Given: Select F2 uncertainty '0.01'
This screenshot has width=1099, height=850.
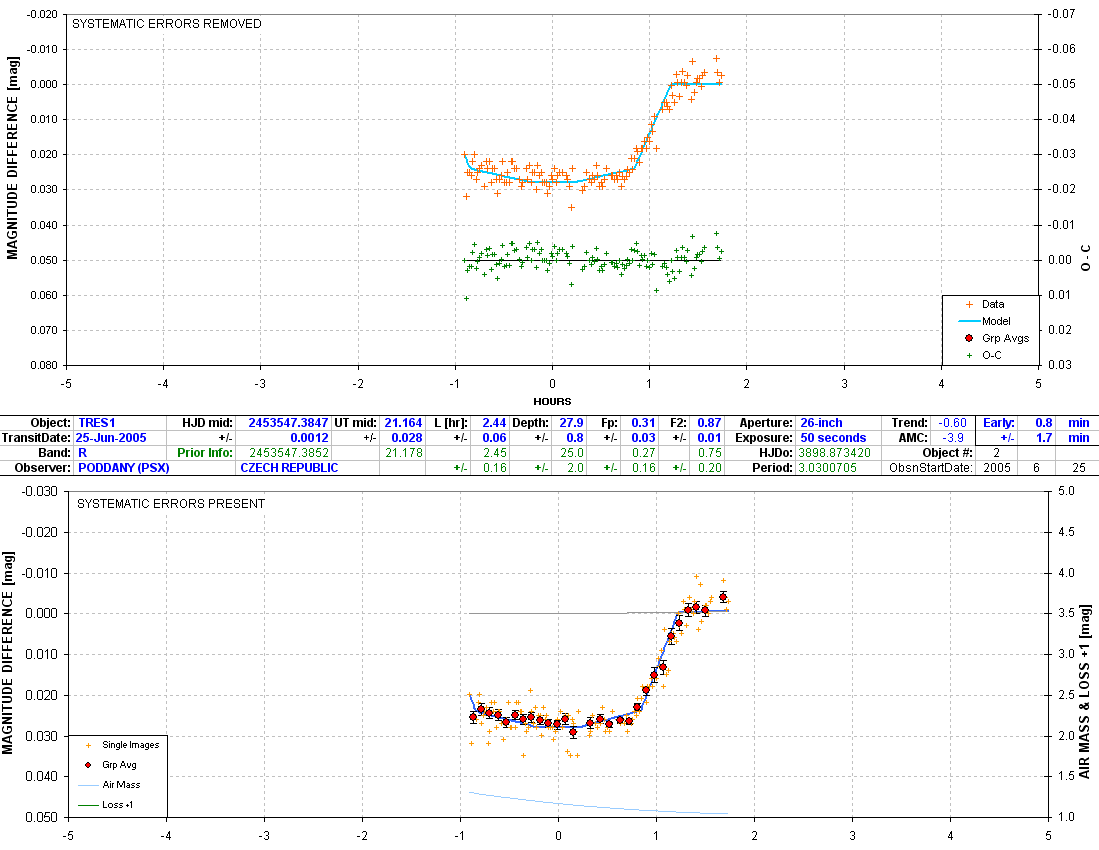Looking at the screenshot, I should 709,438.
